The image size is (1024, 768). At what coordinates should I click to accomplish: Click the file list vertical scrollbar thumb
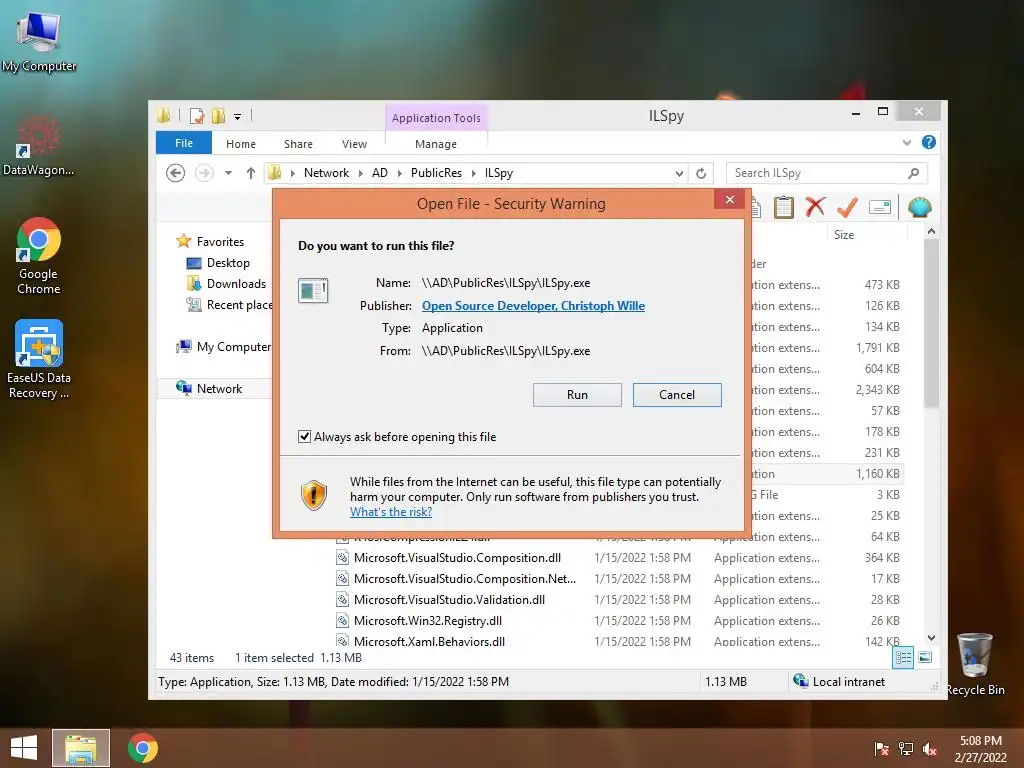[x=931, y=324]
